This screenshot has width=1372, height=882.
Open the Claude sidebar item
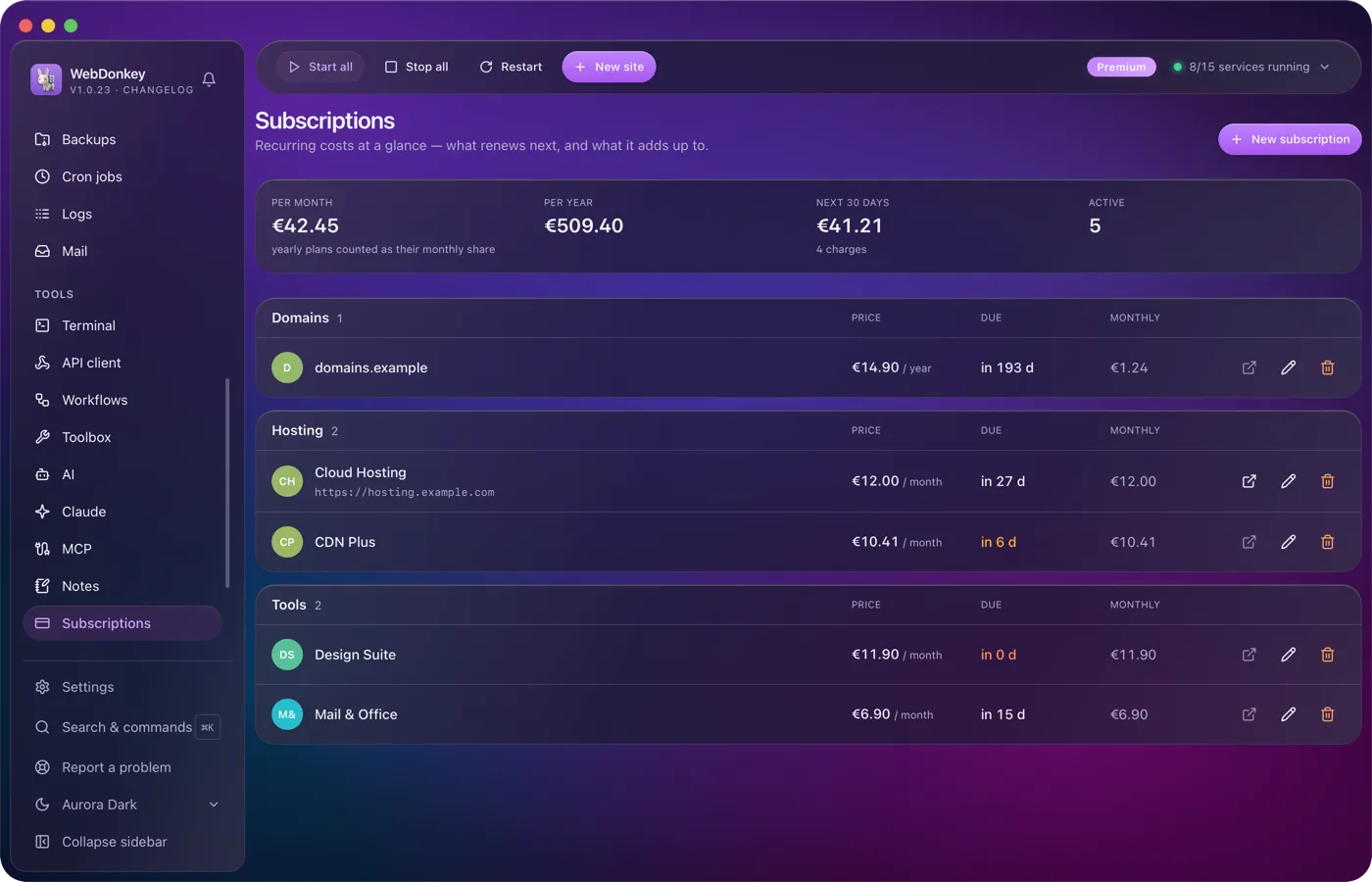122,512
